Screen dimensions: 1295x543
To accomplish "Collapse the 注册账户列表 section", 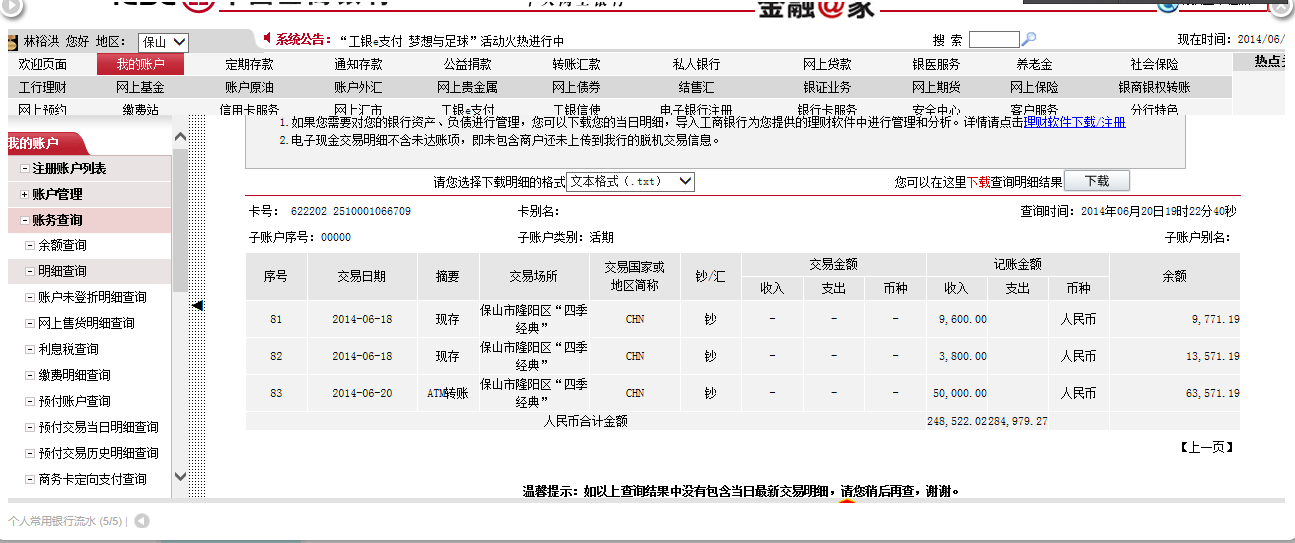I will pyautogui.click(x=24, y=168).
